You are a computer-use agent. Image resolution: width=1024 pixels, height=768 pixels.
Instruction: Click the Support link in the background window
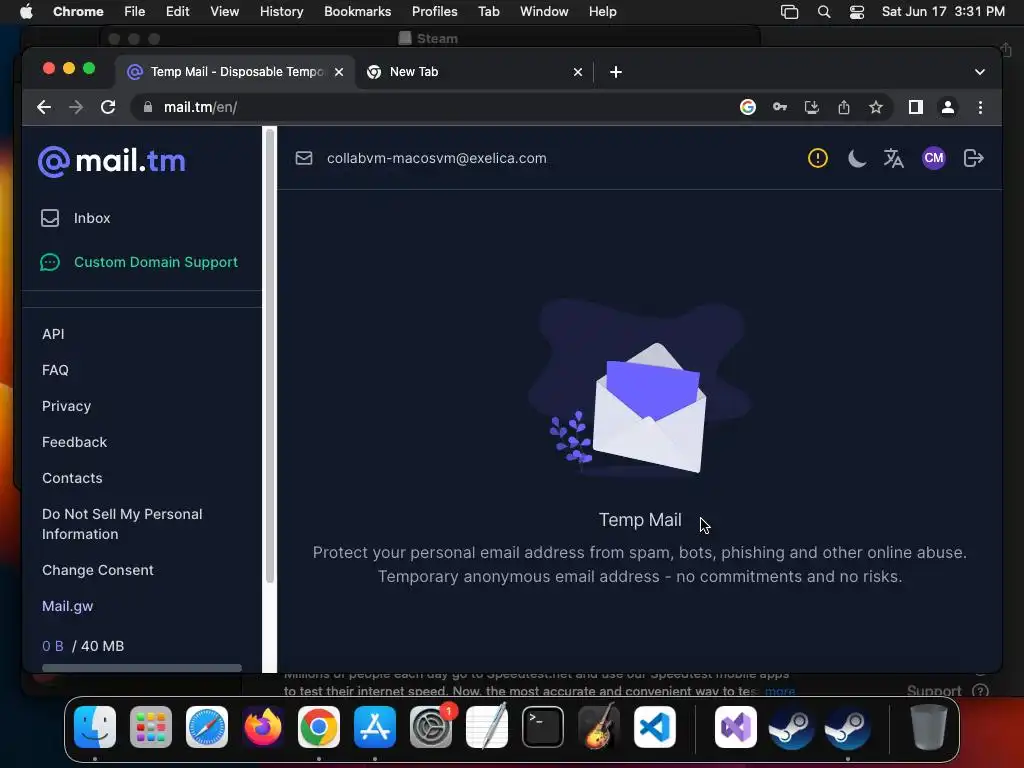pyautogui.click(x=934, y=691)
